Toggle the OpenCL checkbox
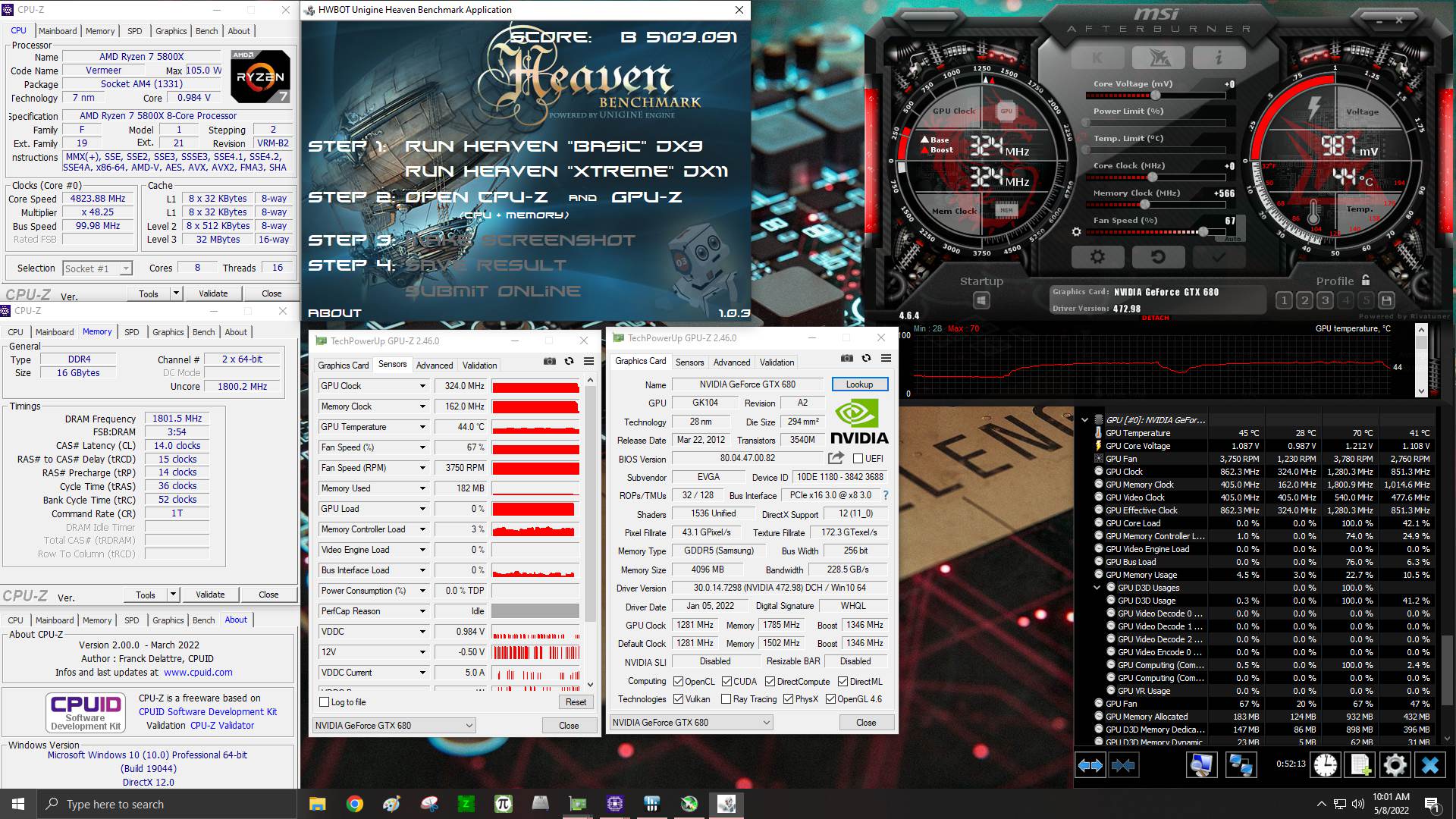1456x819 pixels. [x=678, y=681]
